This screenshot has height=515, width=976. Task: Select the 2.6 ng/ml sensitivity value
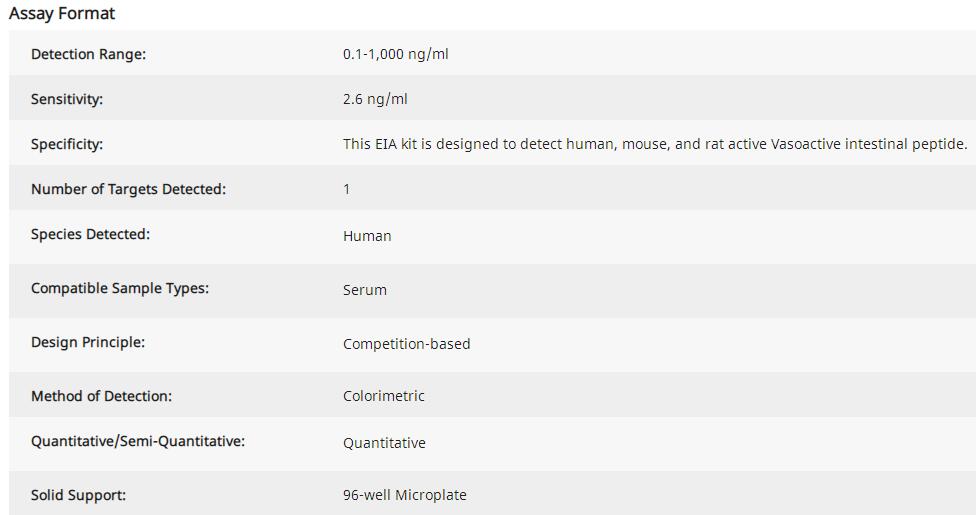click(x=375, y=99)
